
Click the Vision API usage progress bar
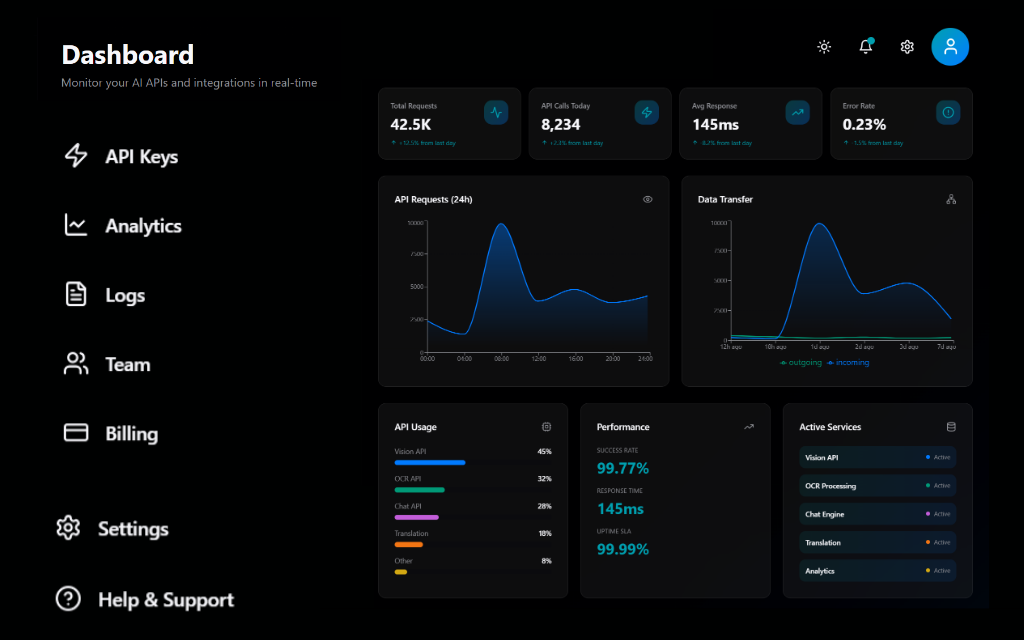[x=430, y=462]
